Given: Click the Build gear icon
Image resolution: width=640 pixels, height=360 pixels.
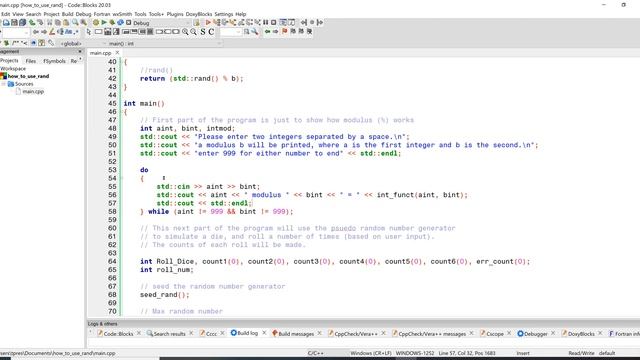Looking at the screenshot, I should click(96, 22).
